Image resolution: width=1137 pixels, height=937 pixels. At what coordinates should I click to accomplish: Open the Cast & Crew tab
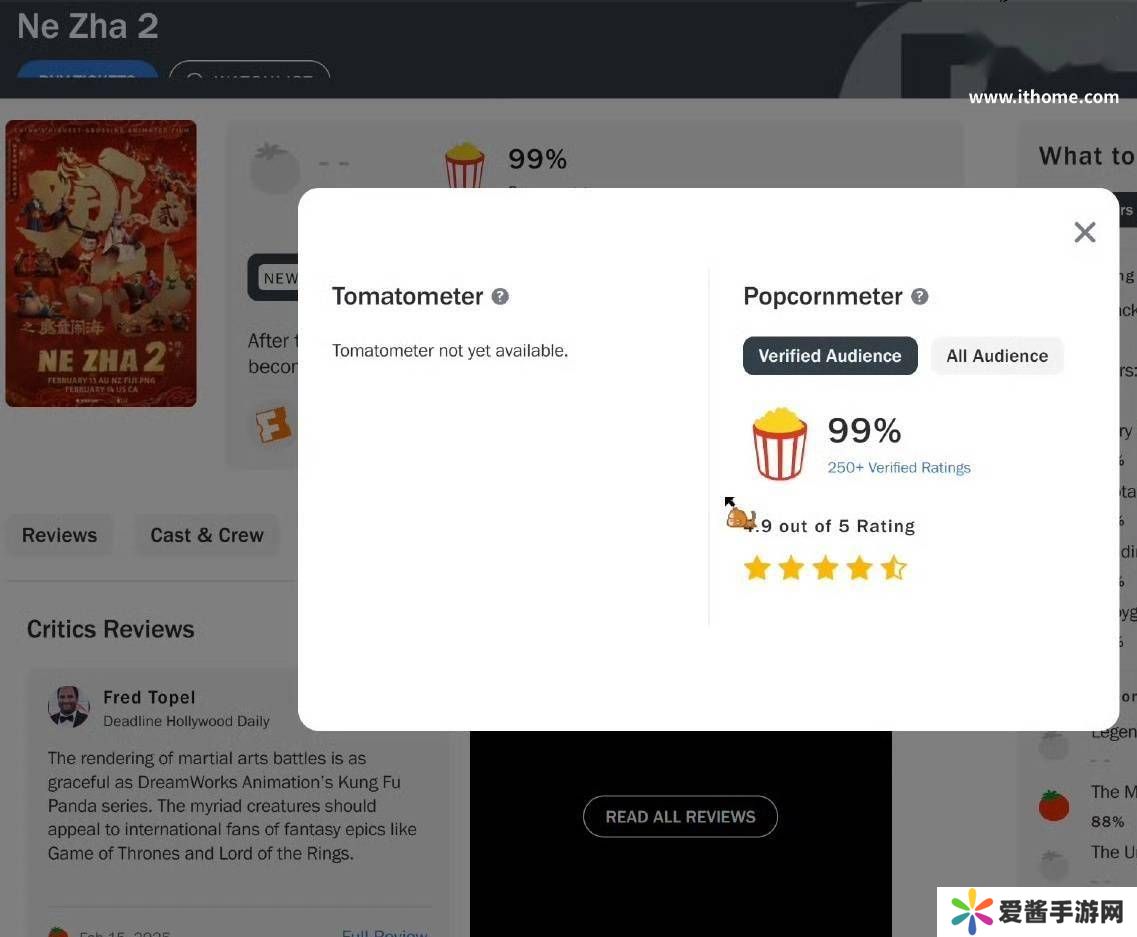[207, 535]
